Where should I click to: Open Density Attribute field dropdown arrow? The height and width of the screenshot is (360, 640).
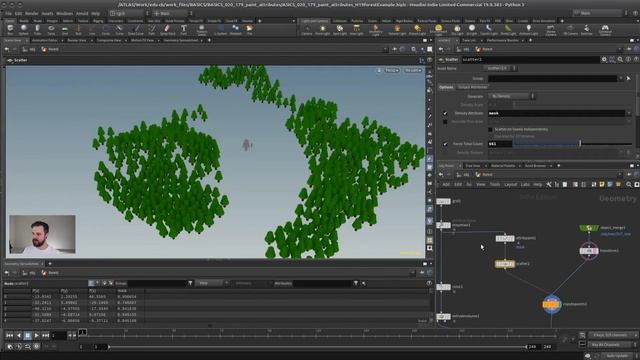[629, 113]
